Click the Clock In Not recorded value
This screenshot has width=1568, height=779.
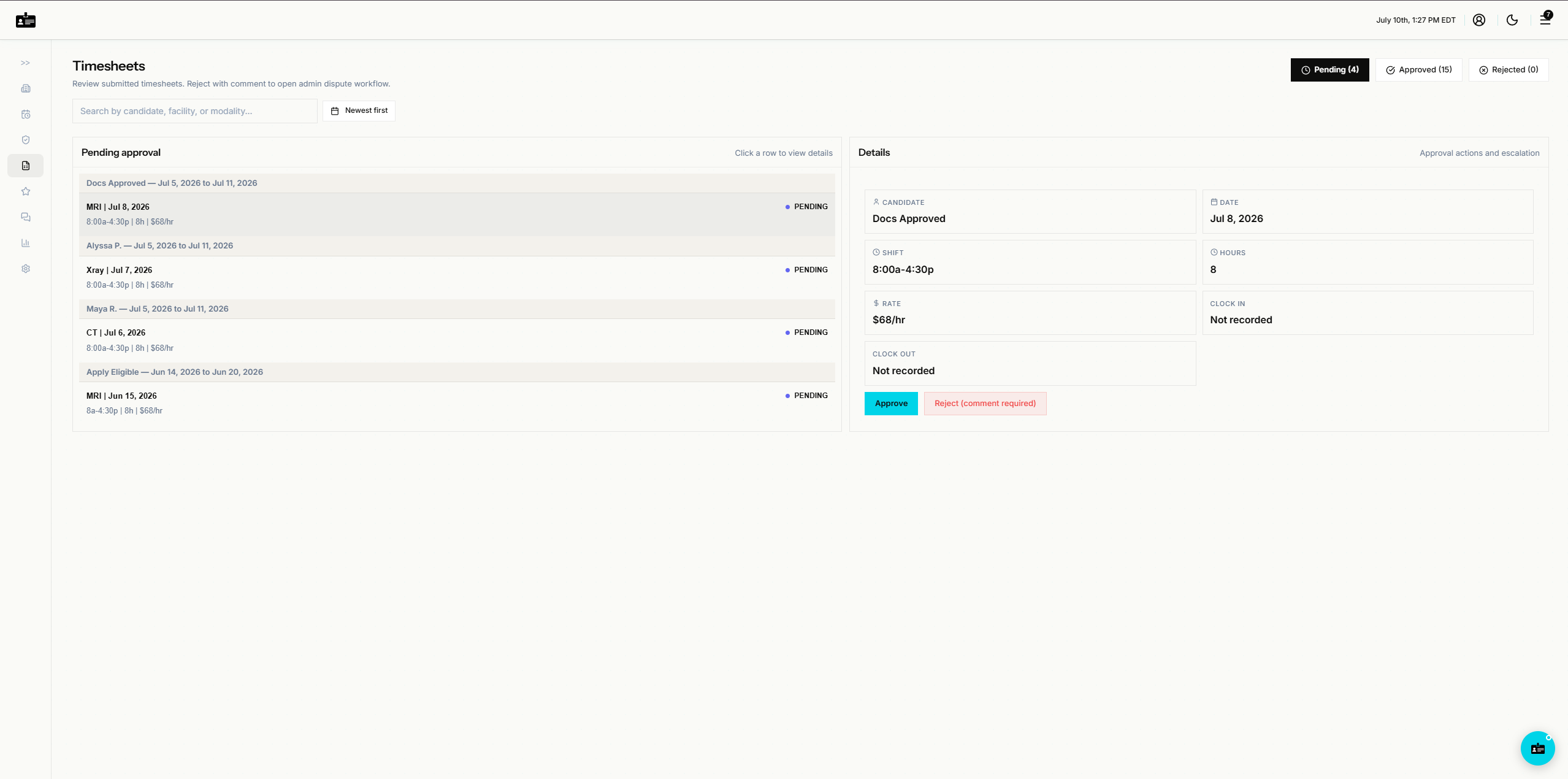point(1241,320)
